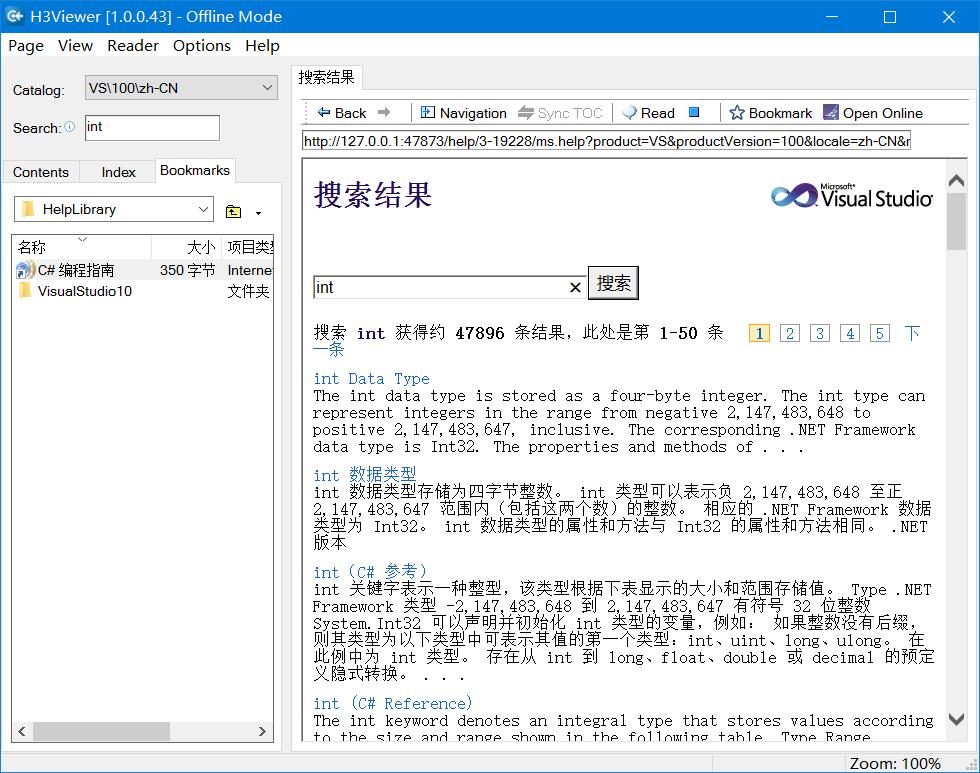Image resolution: width=980 pixels, height=773 pixels.
Task: Open the small arrow menu beside folder icon
Action: pos(258,213)
